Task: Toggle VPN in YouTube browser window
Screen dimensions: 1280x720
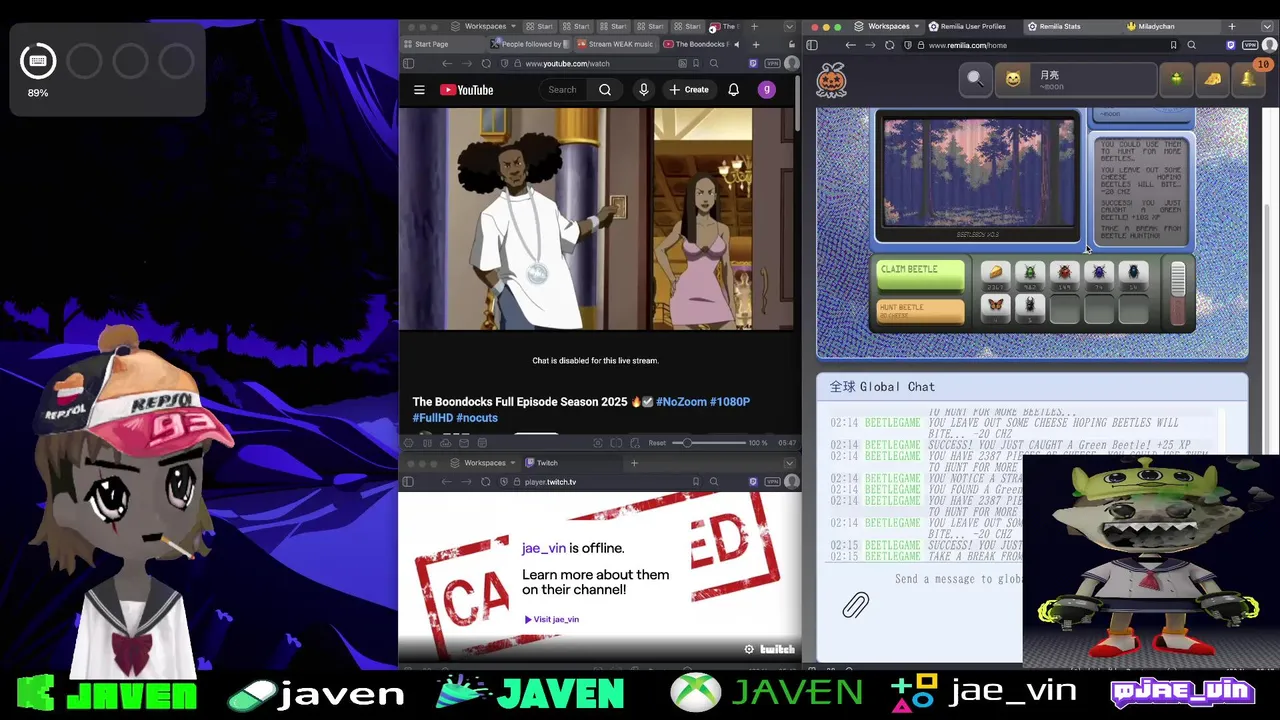Action: 772,63
